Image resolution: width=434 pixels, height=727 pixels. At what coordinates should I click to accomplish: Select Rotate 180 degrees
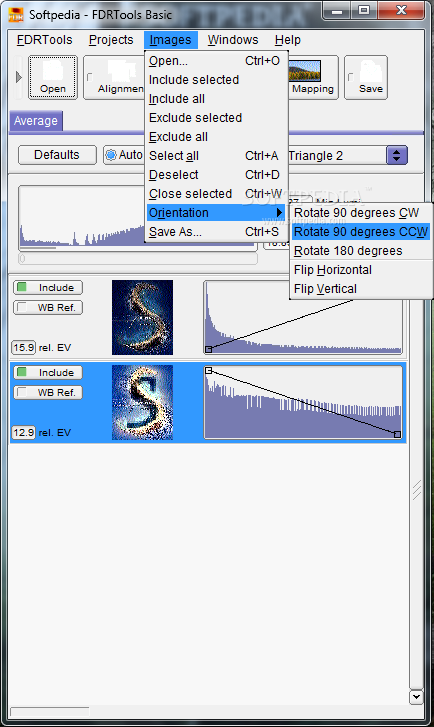(361, 251)
